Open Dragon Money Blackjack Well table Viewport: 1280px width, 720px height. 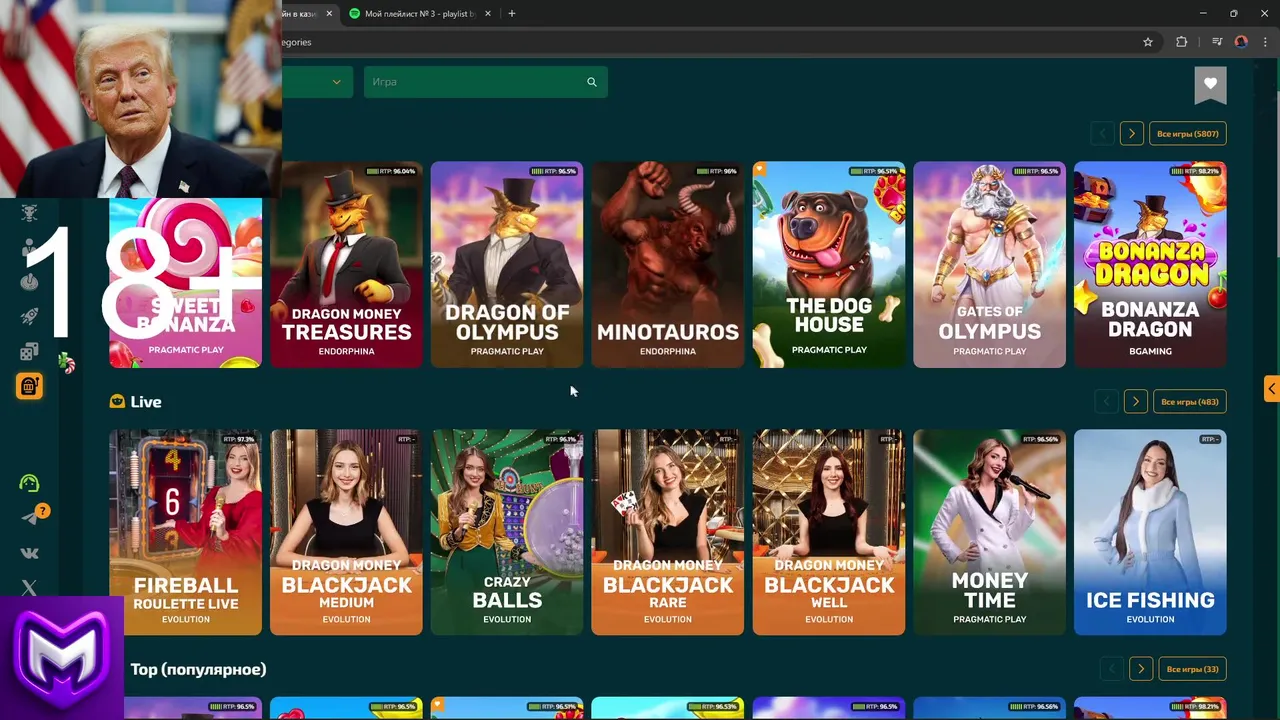coord(829,533)
